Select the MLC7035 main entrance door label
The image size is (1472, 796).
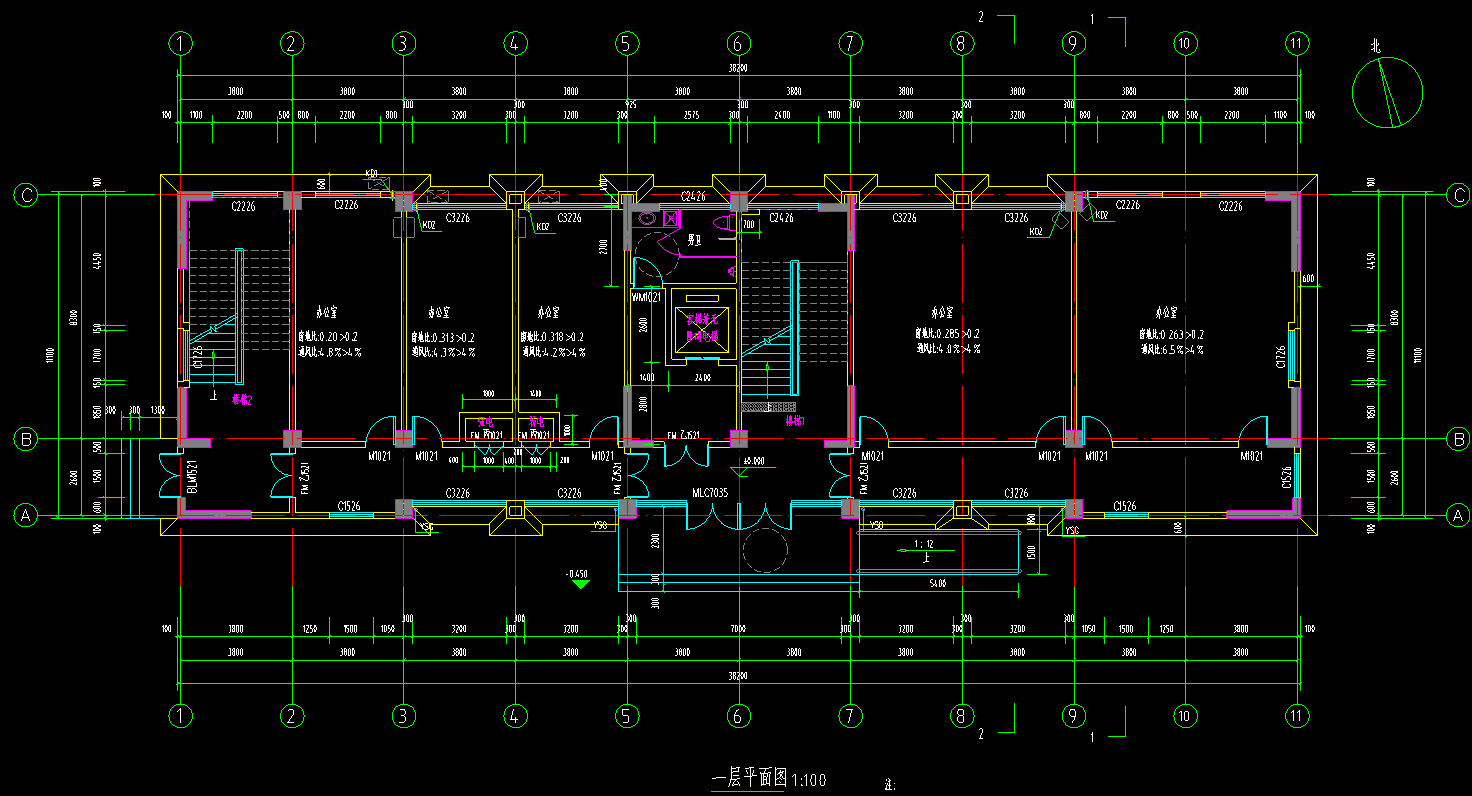click(x=711, y=493)
